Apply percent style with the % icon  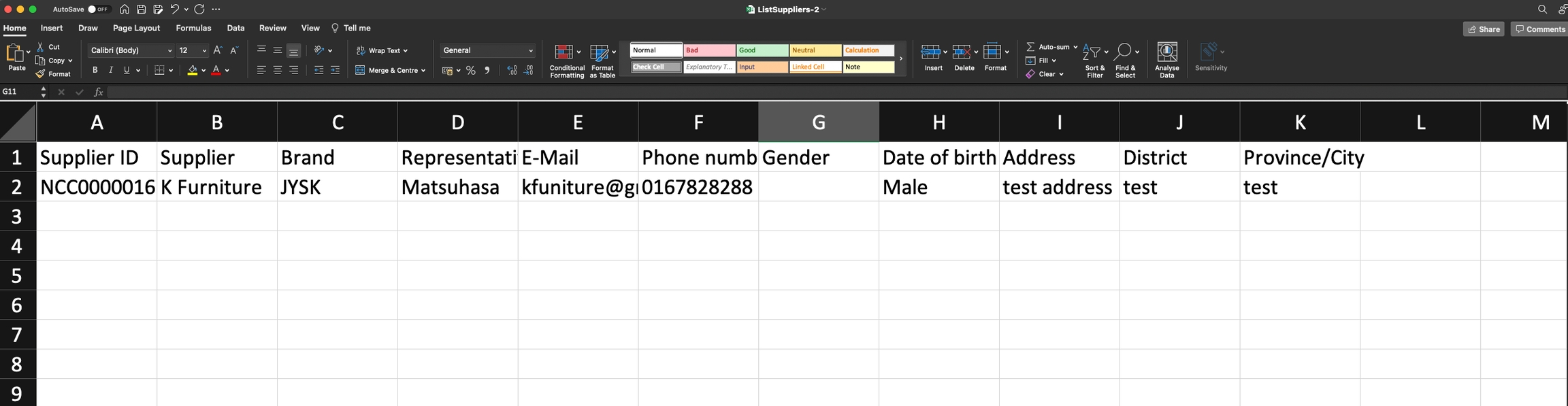470,71
